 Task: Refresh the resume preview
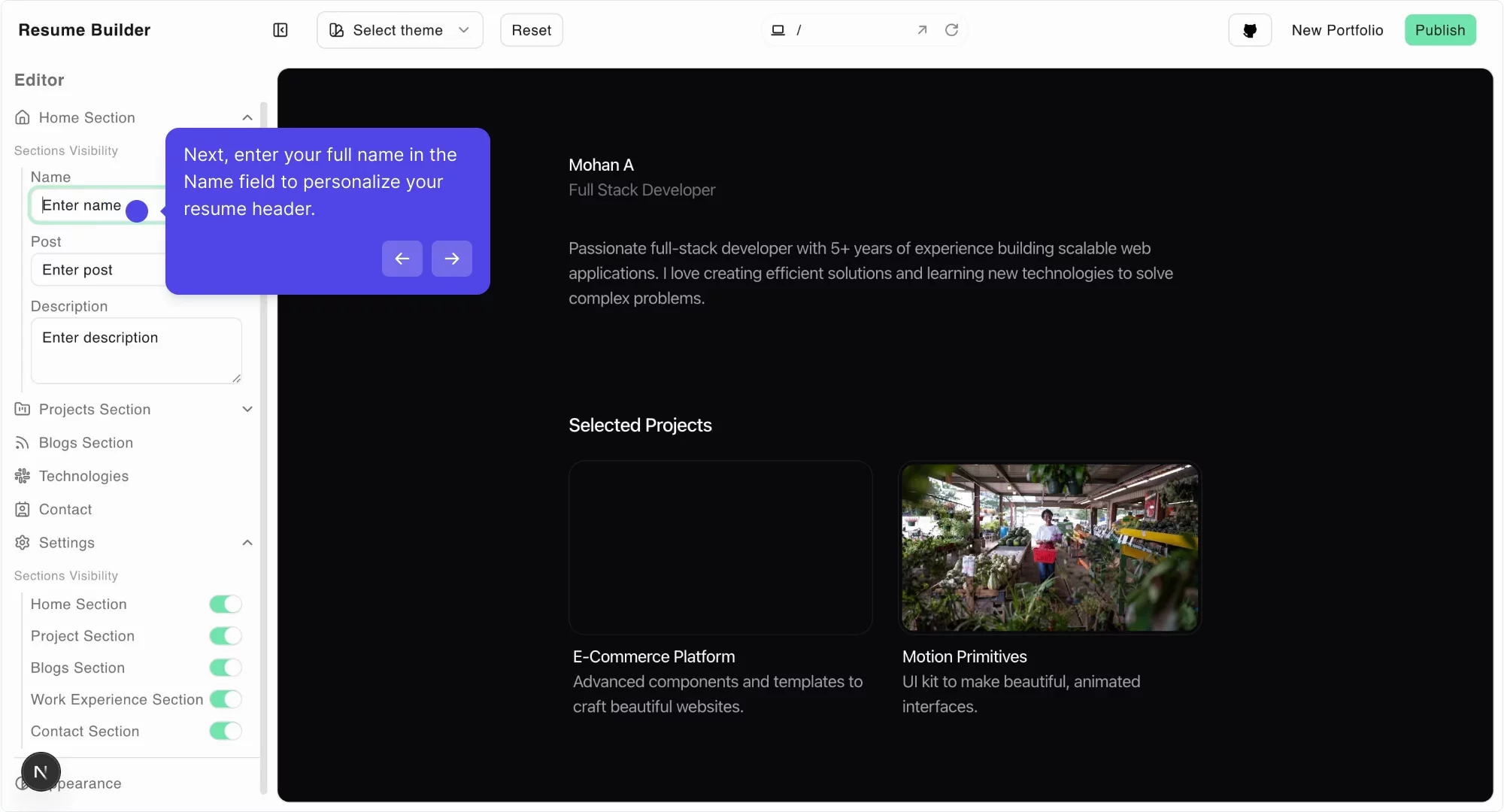tap(951, 30)
